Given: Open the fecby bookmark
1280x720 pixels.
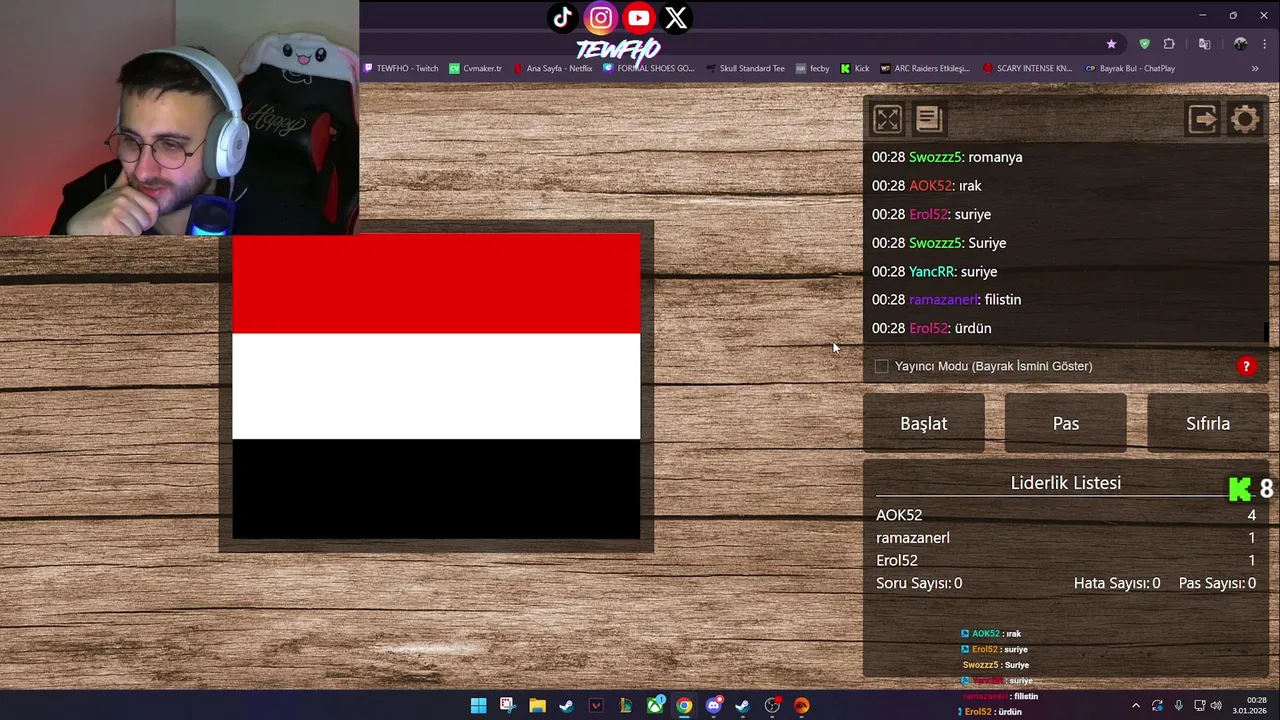Looking at the screenshot, I should pyautogui.click(x=812, y=68).
